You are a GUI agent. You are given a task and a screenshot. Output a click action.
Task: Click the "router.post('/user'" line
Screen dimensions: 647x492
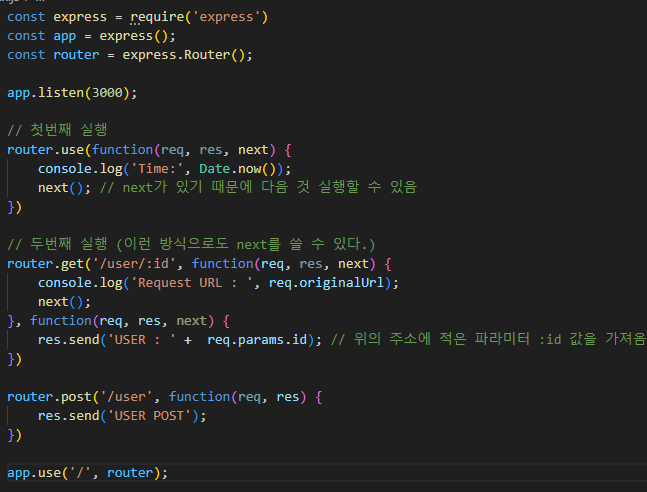click(165, 397)
